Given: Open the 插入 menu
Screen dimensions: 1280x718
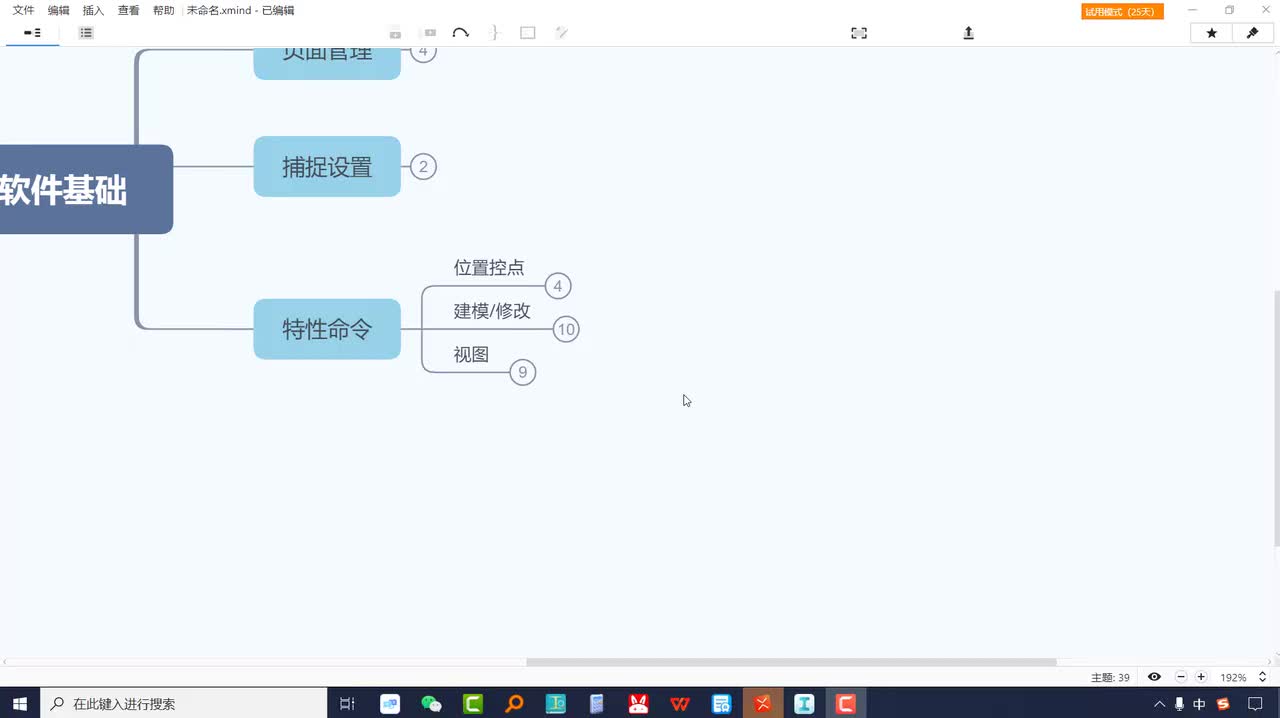Looking at the screenshot, I should (x=93, y=10).
